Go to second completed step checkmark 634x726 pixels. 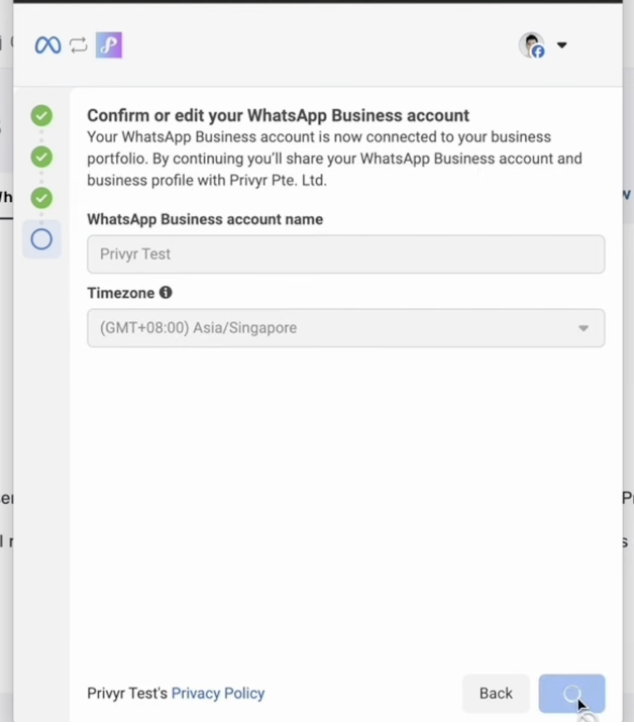click(x=42, y=157)
